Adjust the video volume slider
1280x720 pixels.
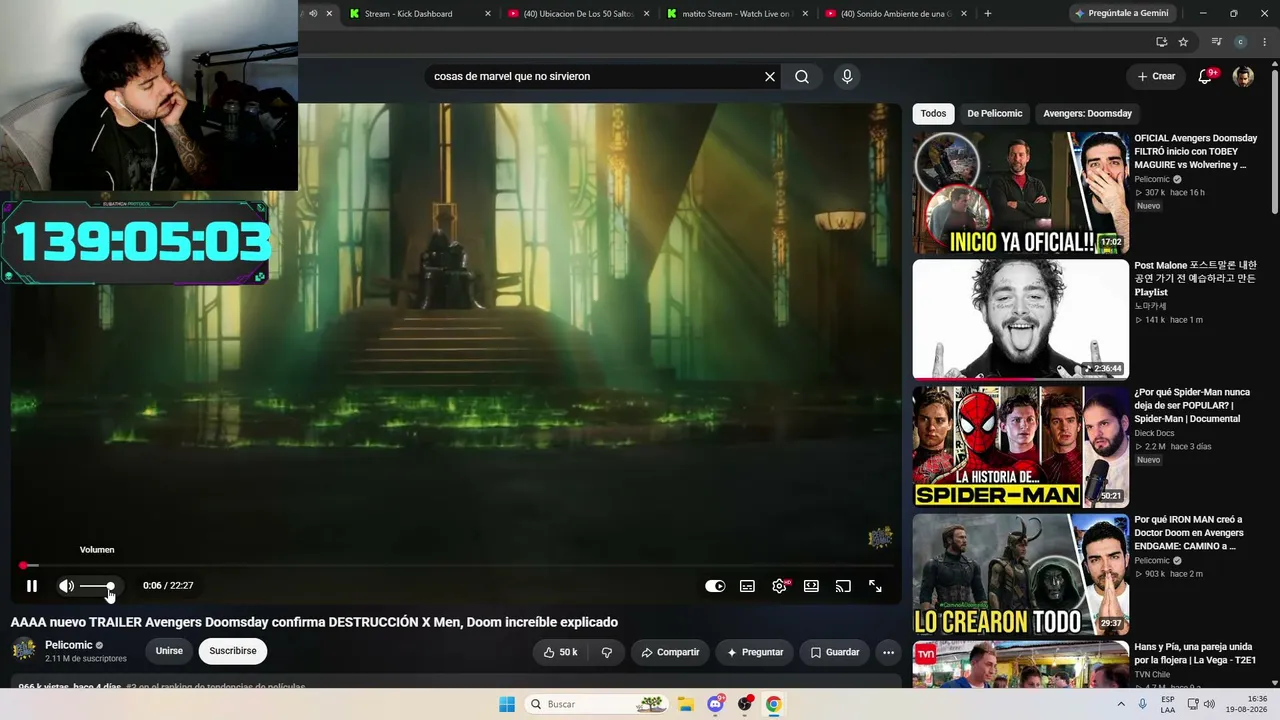97,586
